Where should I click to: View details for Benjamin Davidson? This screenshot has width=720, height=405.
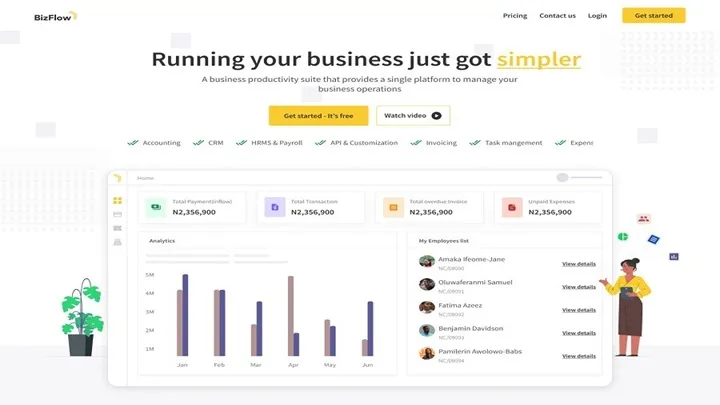(x=578, y=333)
